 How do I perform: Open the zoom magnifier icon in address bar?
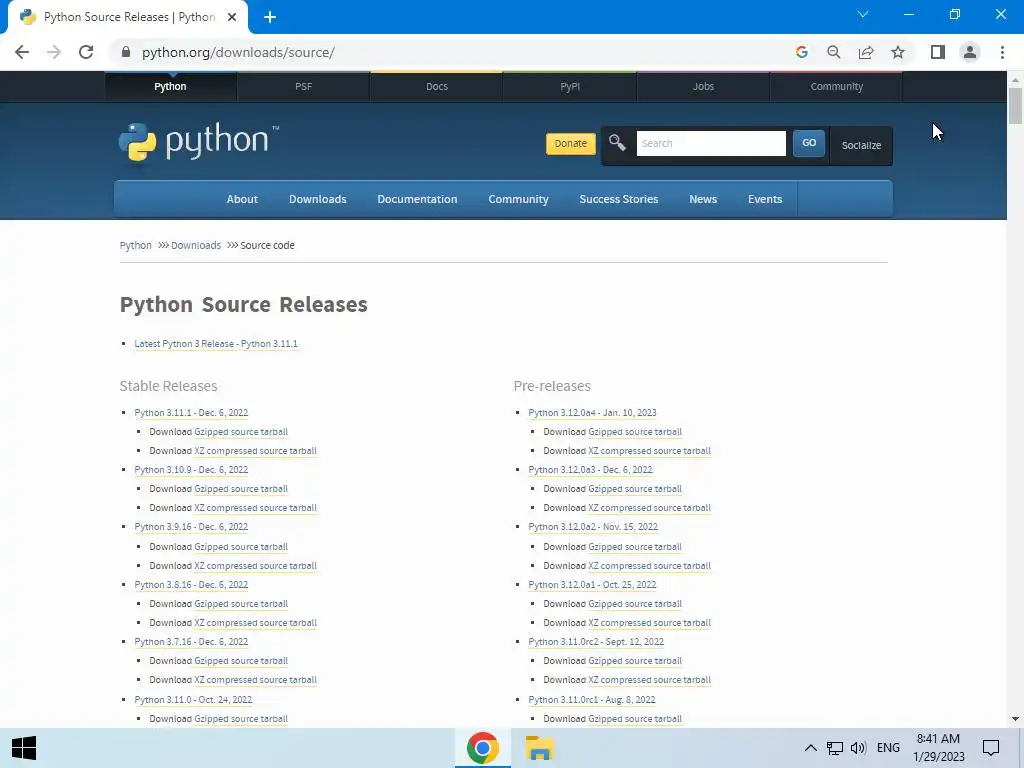click(x=834, y=52)
